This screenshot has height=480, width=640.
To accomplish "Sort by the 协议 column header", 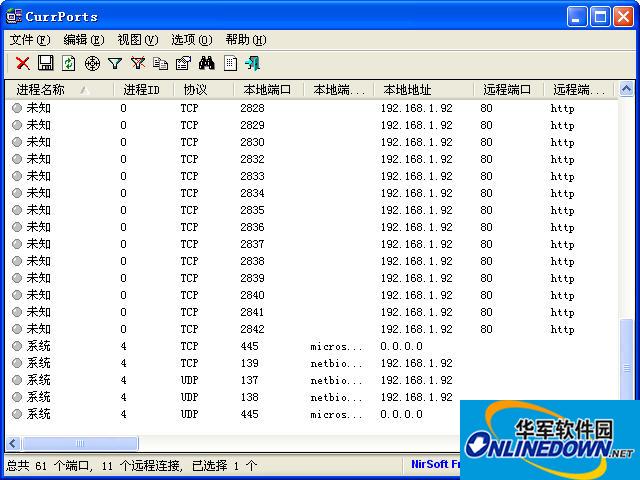I will (x=194, y=89).
